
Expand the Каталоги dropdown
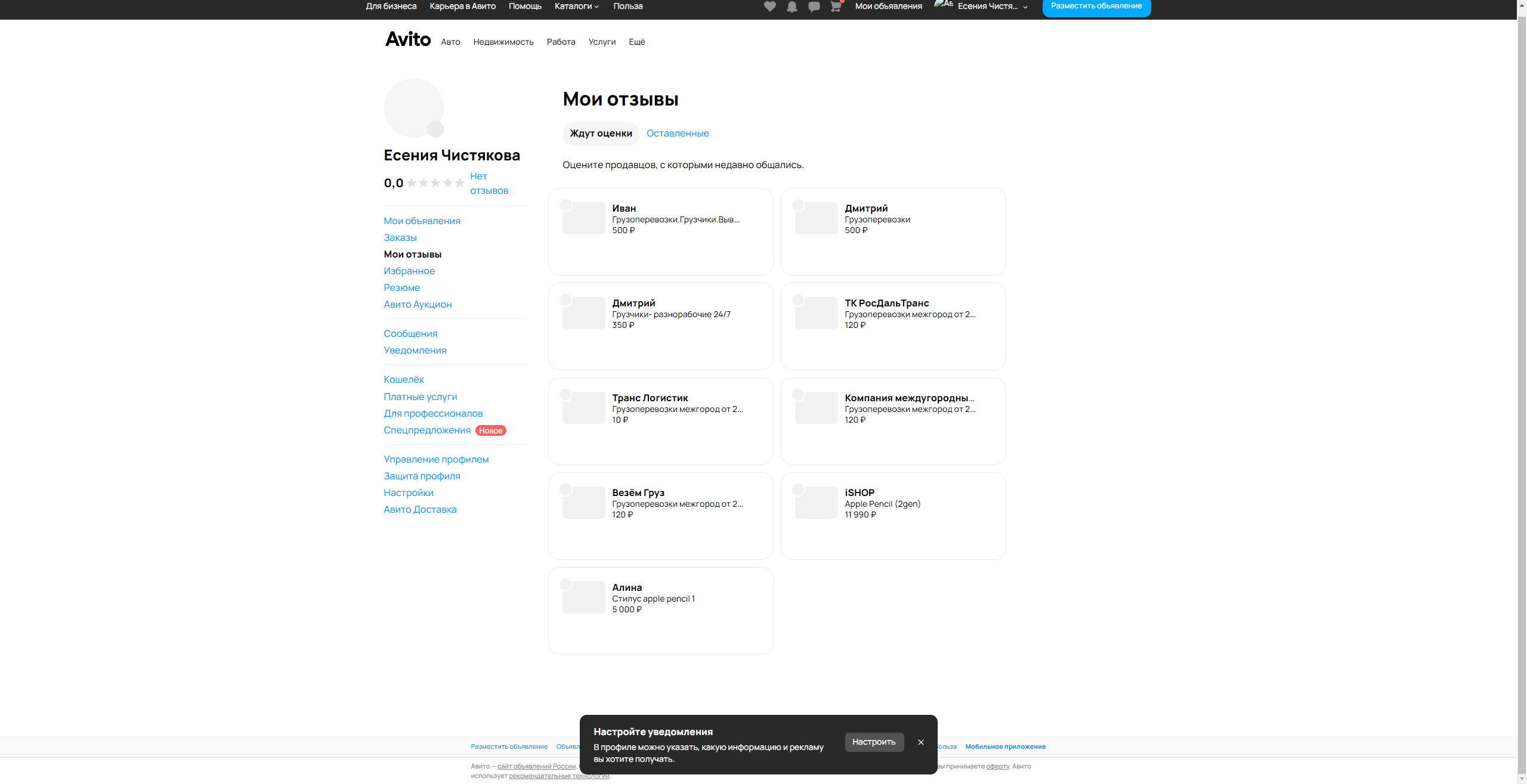tap(576, 7)
